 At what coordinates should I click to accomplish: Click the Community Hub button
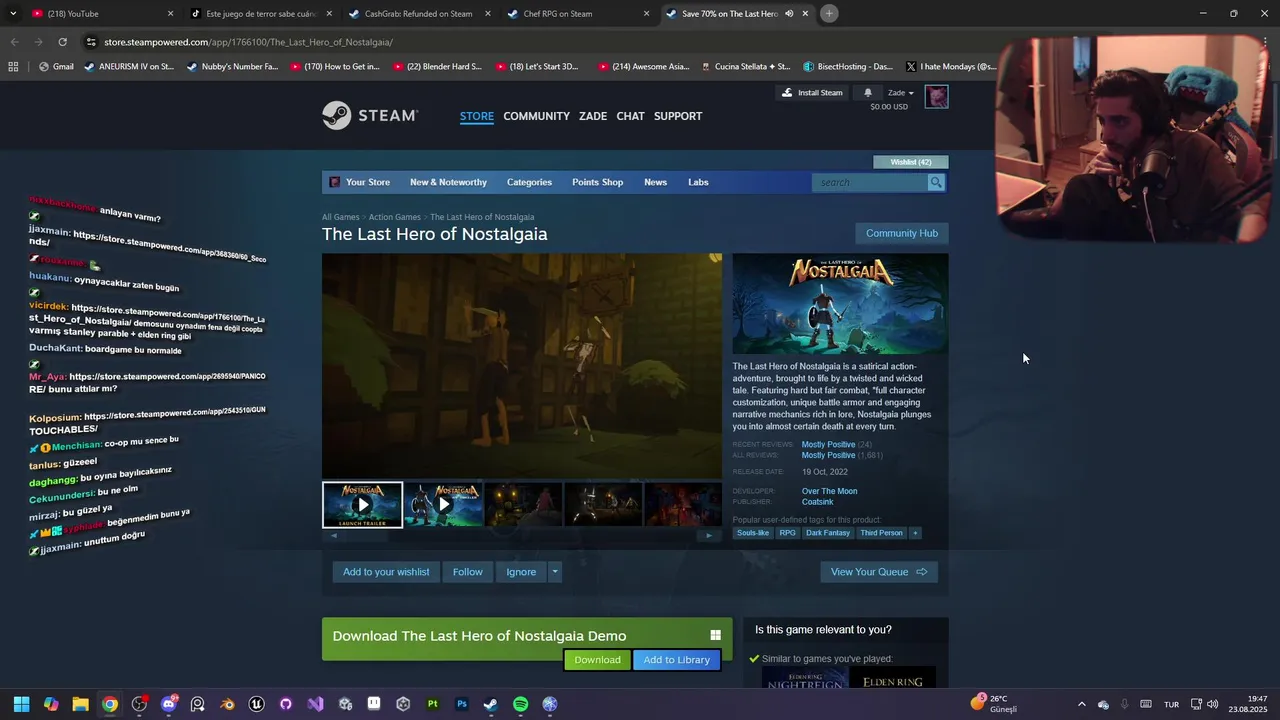[x=902, y=233]
